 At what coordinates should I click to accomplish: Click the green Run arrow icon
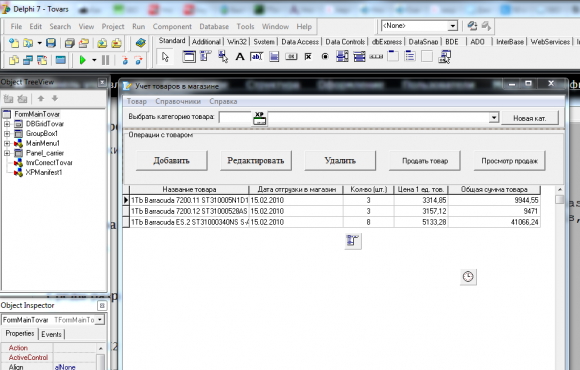coord(83,60)
